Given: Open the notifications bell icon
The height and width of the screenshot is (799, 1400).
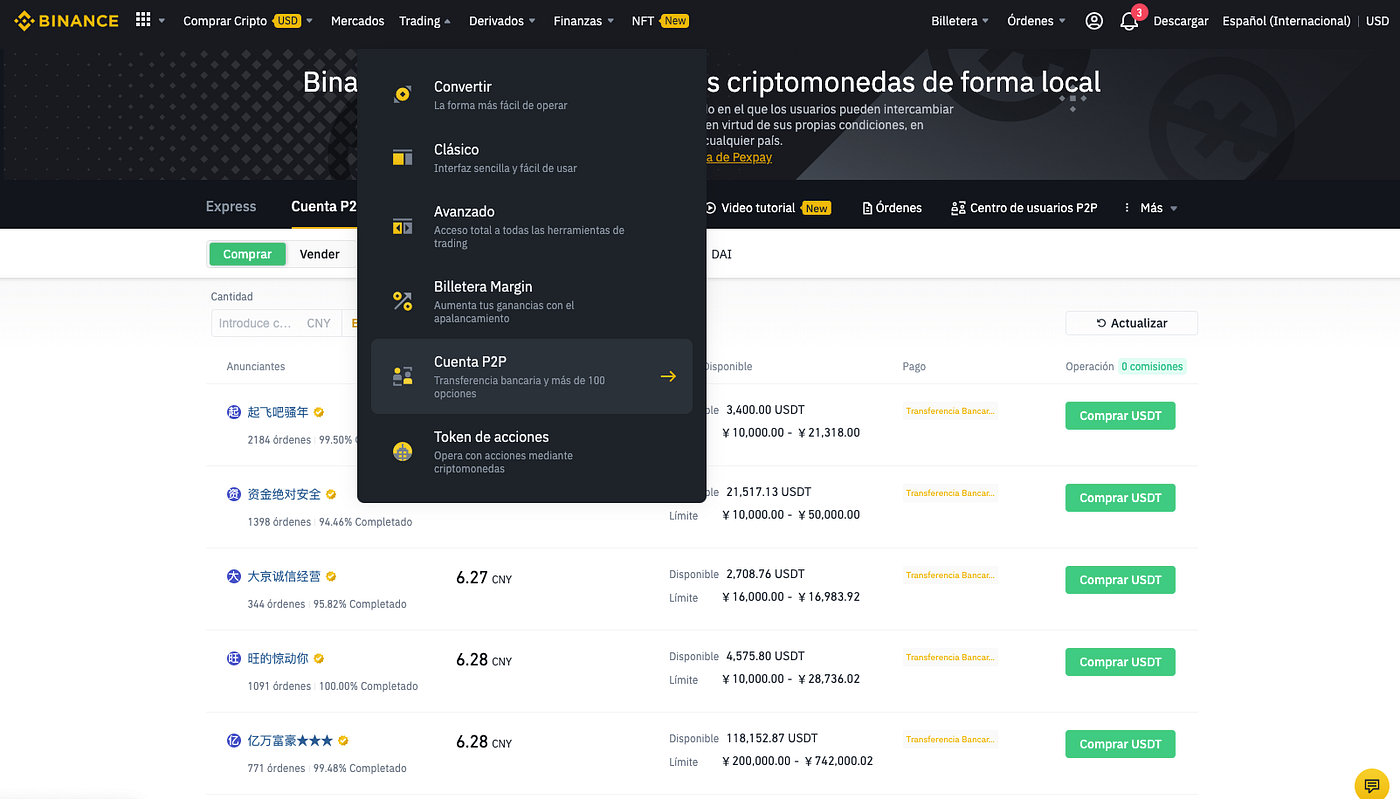Looking at the screenshot, I should [1129, 21].
